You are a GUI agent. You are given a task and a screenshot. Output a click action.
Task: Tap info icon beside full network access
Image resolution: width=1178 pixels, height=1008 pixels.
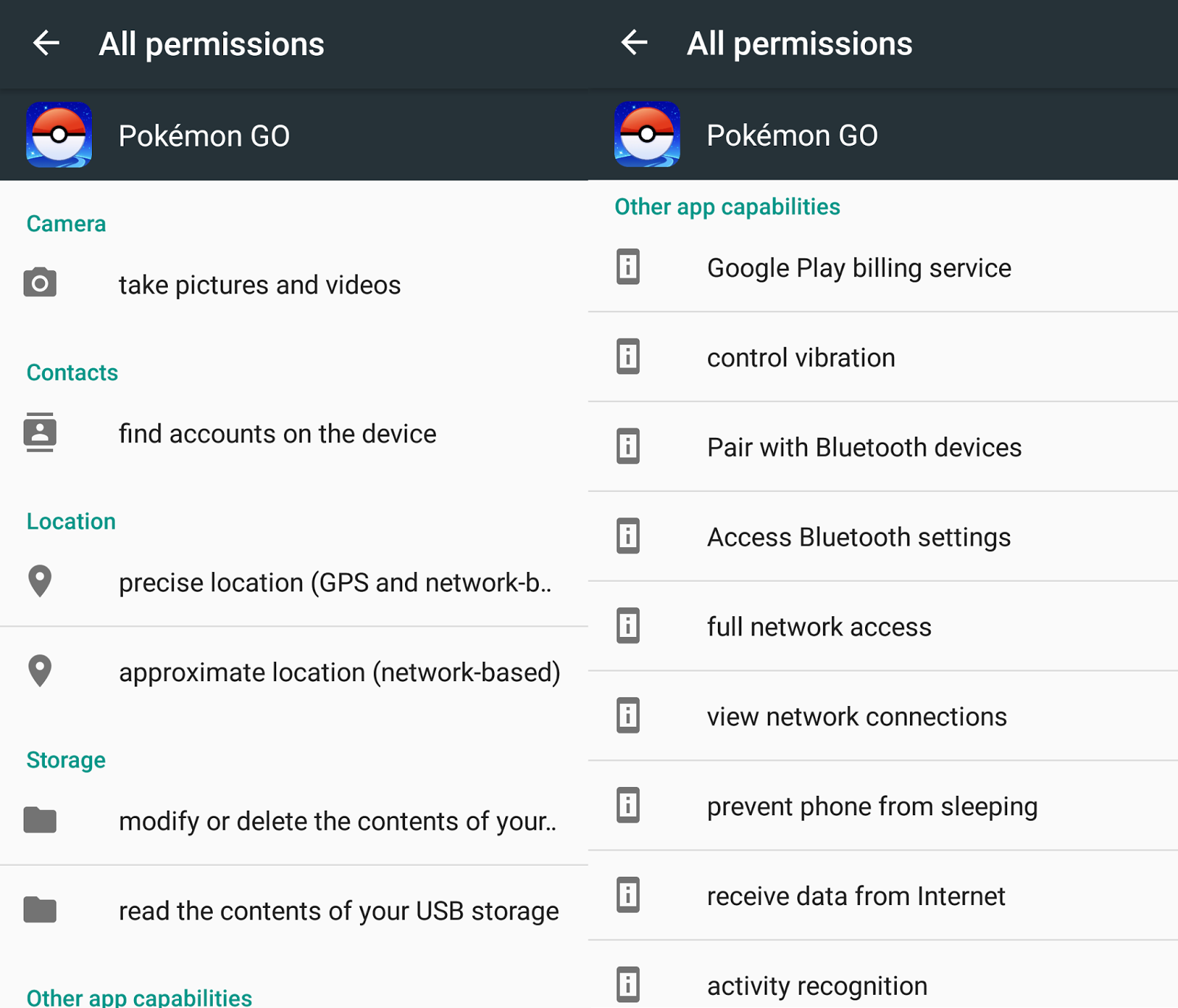pos(628,626)
